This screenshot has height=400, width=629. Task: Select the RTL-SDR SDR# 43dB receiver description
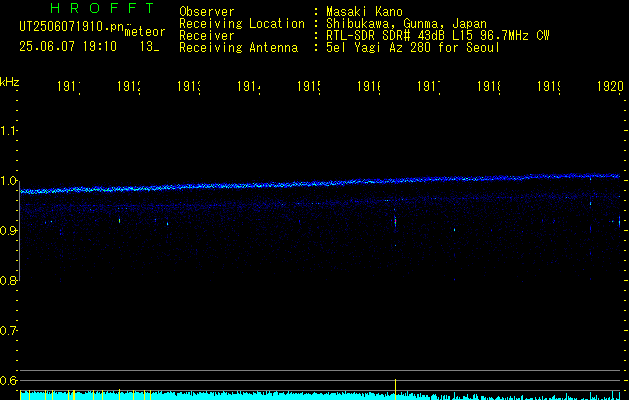pos(438,36)
